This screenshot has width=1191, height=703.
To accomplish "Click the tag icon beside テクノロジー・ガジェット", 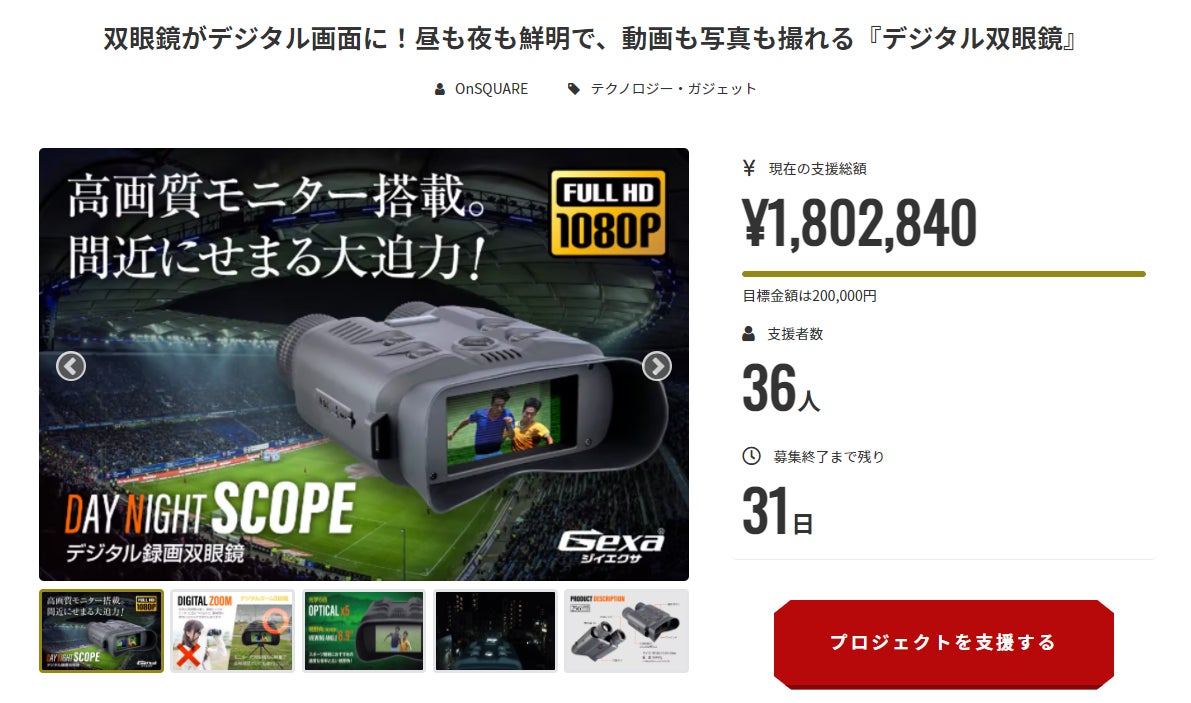I will pyautogui.click(x=573, y=89).
